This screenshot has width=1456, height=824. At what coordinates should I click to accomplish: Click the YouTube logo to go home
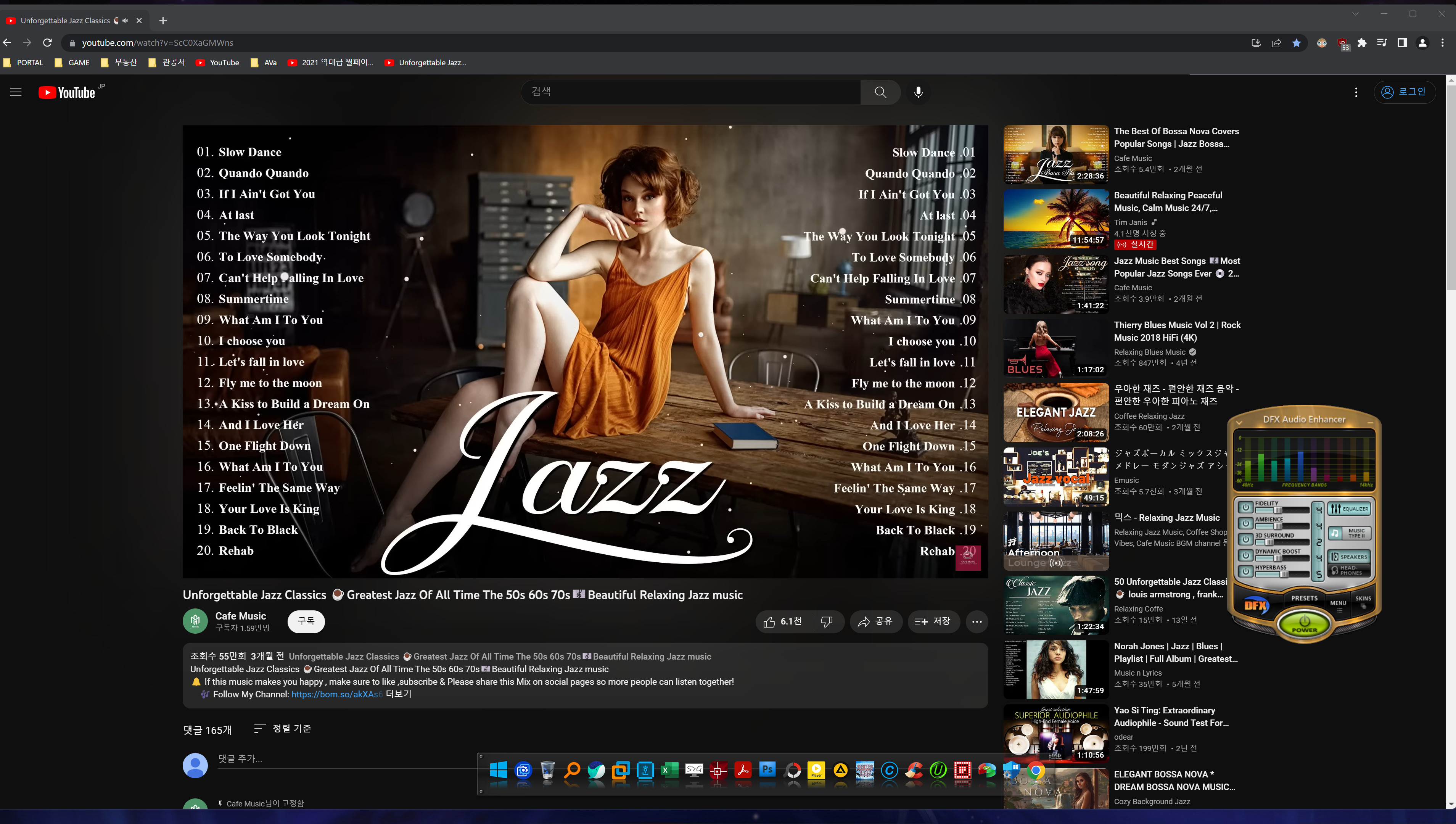pos(67,92)
